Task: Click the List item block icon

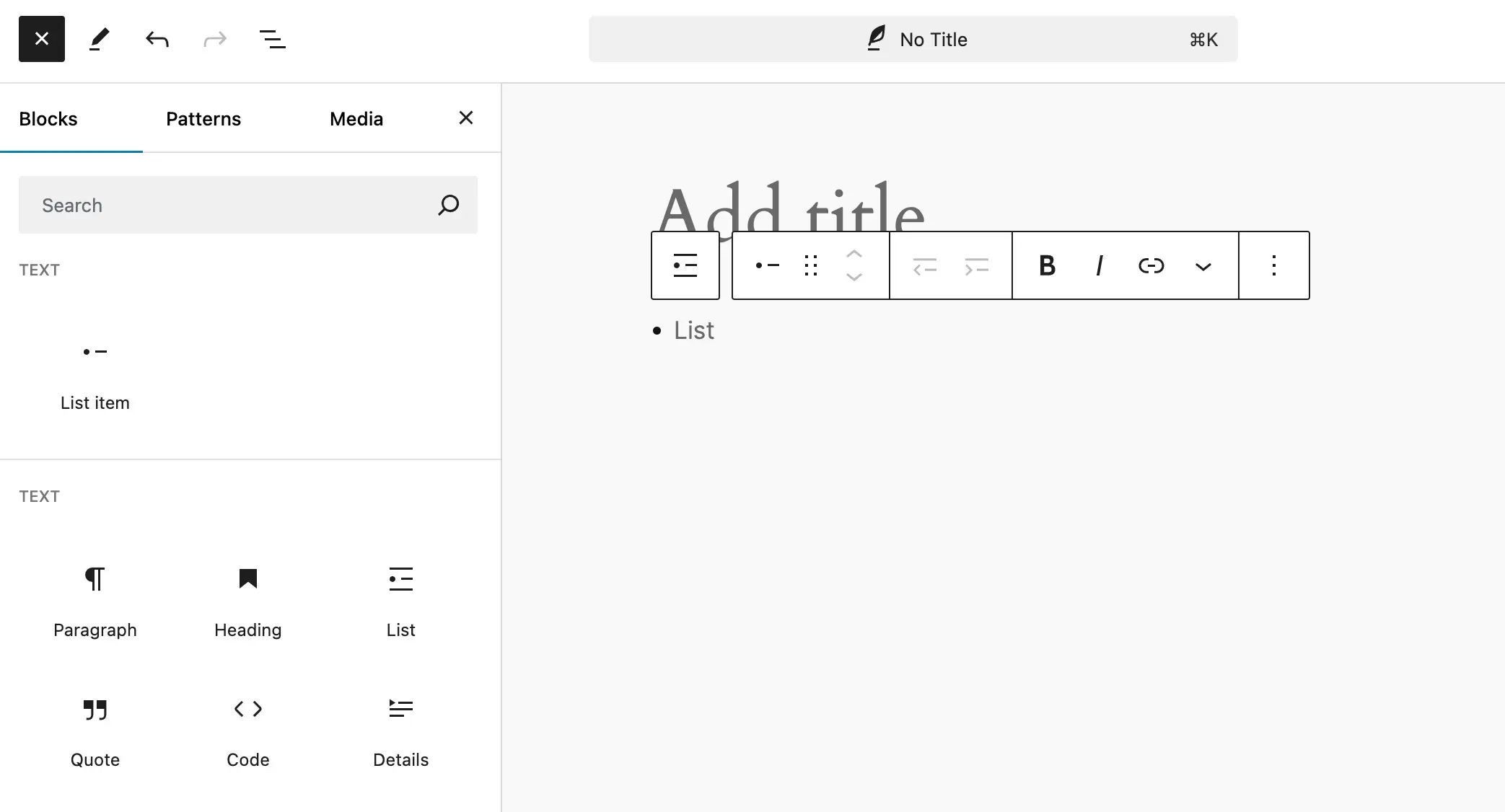Action: tap(95, 352)
